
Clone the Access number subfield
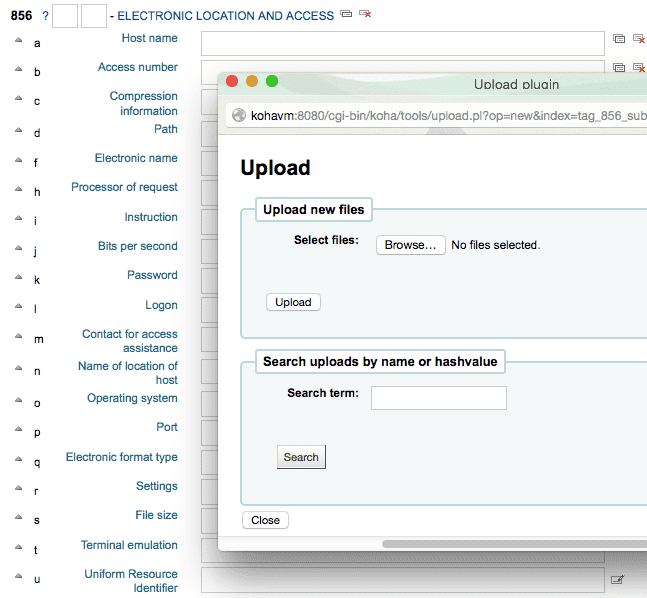(619, 68)
